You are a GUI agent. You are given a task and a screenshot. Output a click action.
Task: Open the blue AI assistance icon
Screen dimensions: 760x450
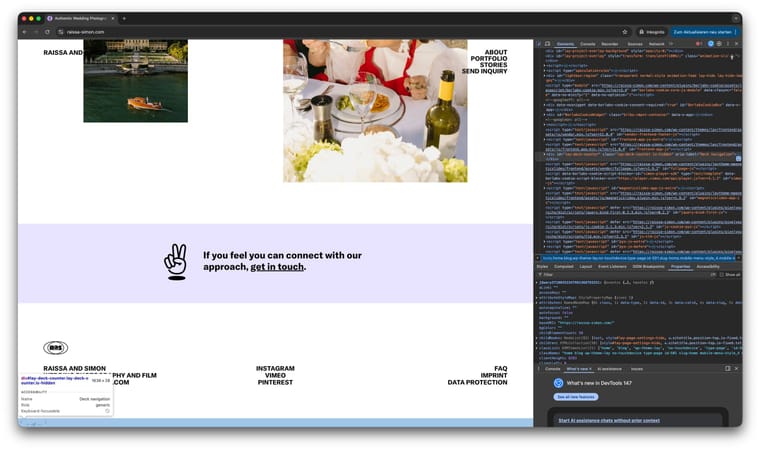pos(711,44)
